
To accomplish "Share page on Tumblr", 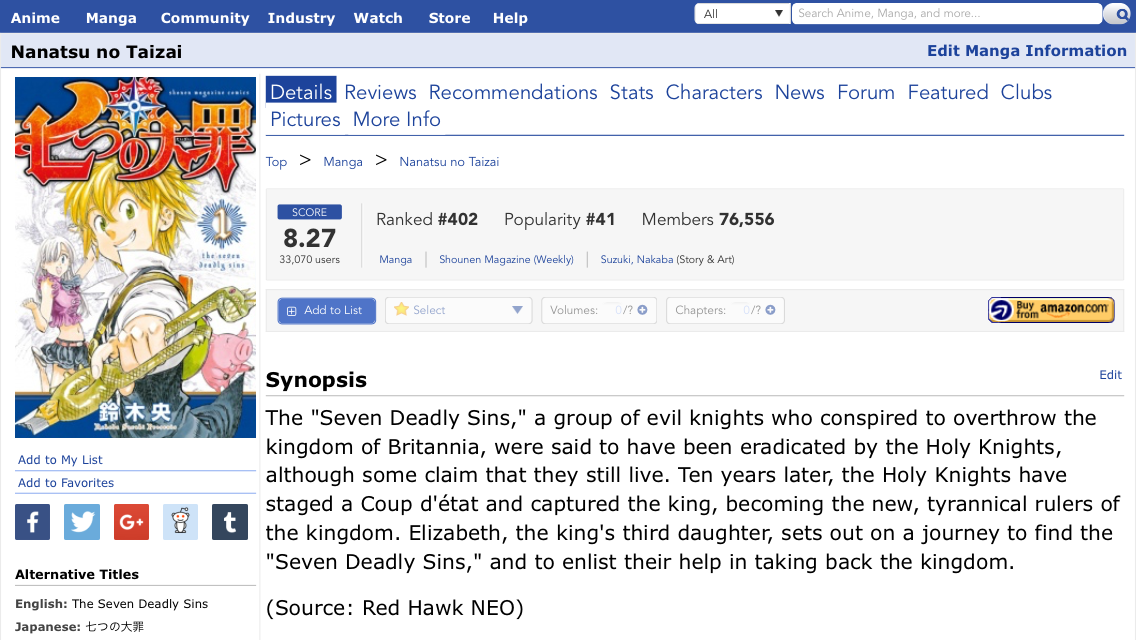I will point(230,522).
